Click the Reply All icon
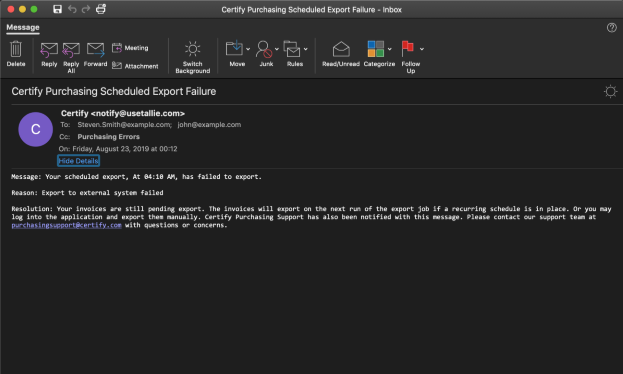 pyautogui.click(x=71, y=57)
